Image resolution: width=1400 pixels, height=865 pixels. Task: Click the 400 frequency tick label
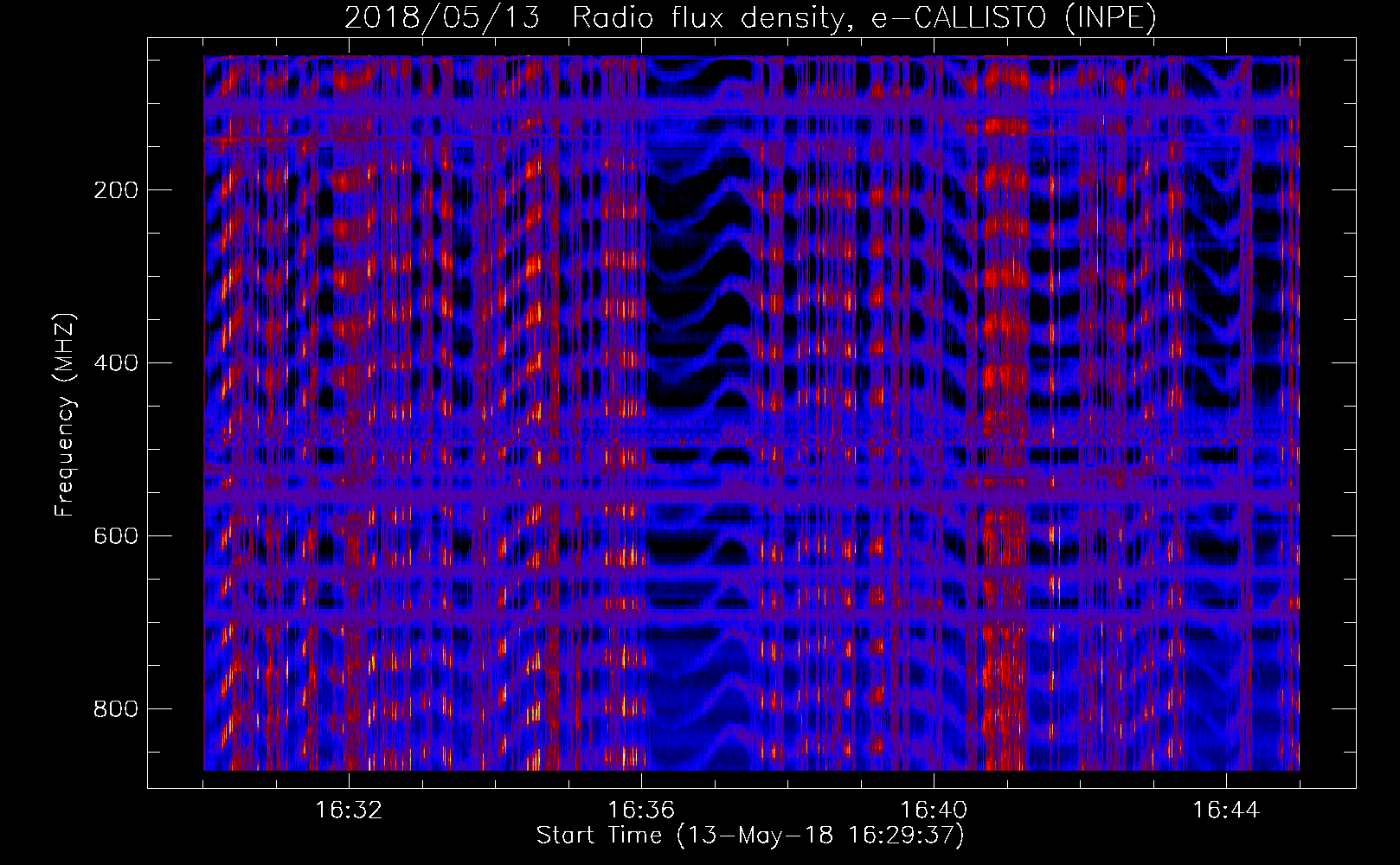coord(116,363)
